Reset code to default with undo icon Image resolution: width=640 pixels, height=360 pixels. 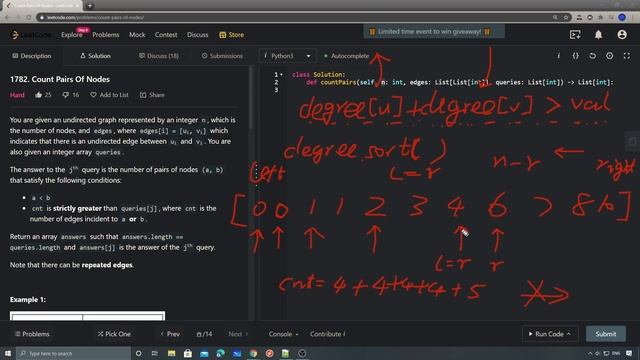click(x=592, y=56)
